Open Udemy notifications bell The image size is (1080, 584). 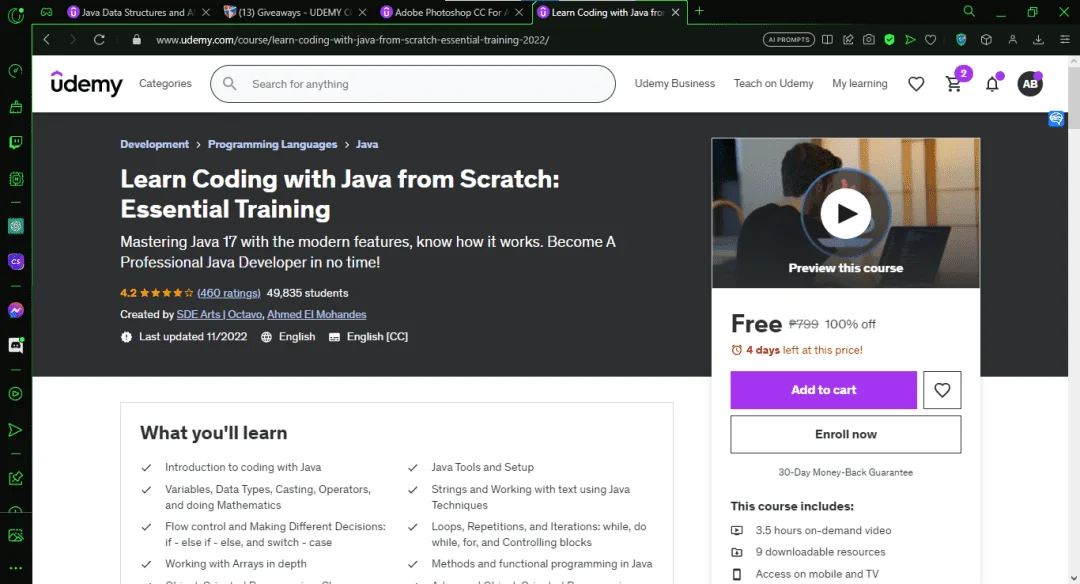coord(993,83)
